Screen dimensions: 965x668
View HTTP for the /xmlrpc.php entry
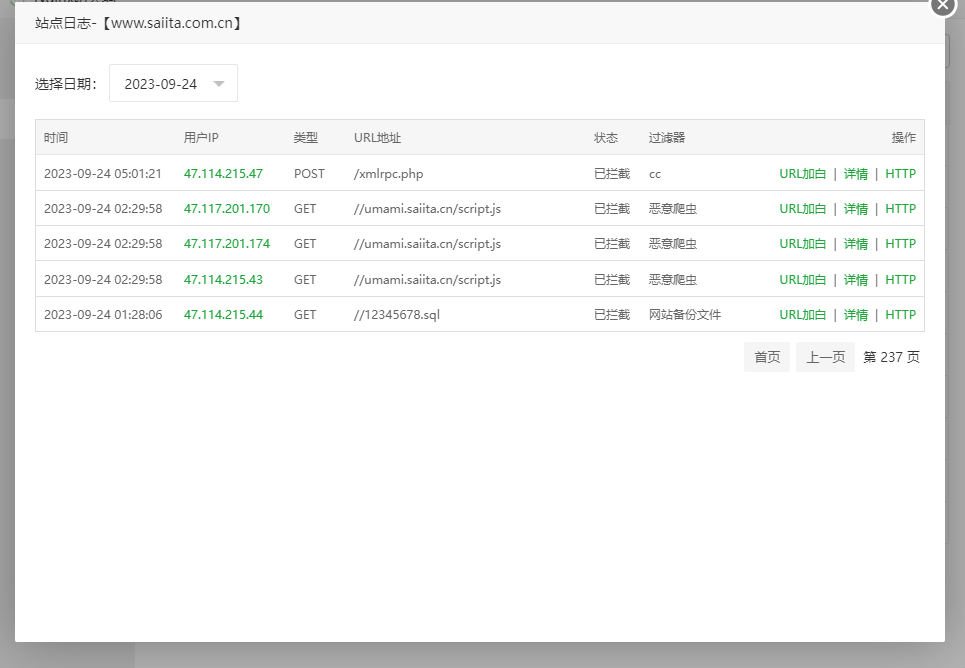(900, 173)
